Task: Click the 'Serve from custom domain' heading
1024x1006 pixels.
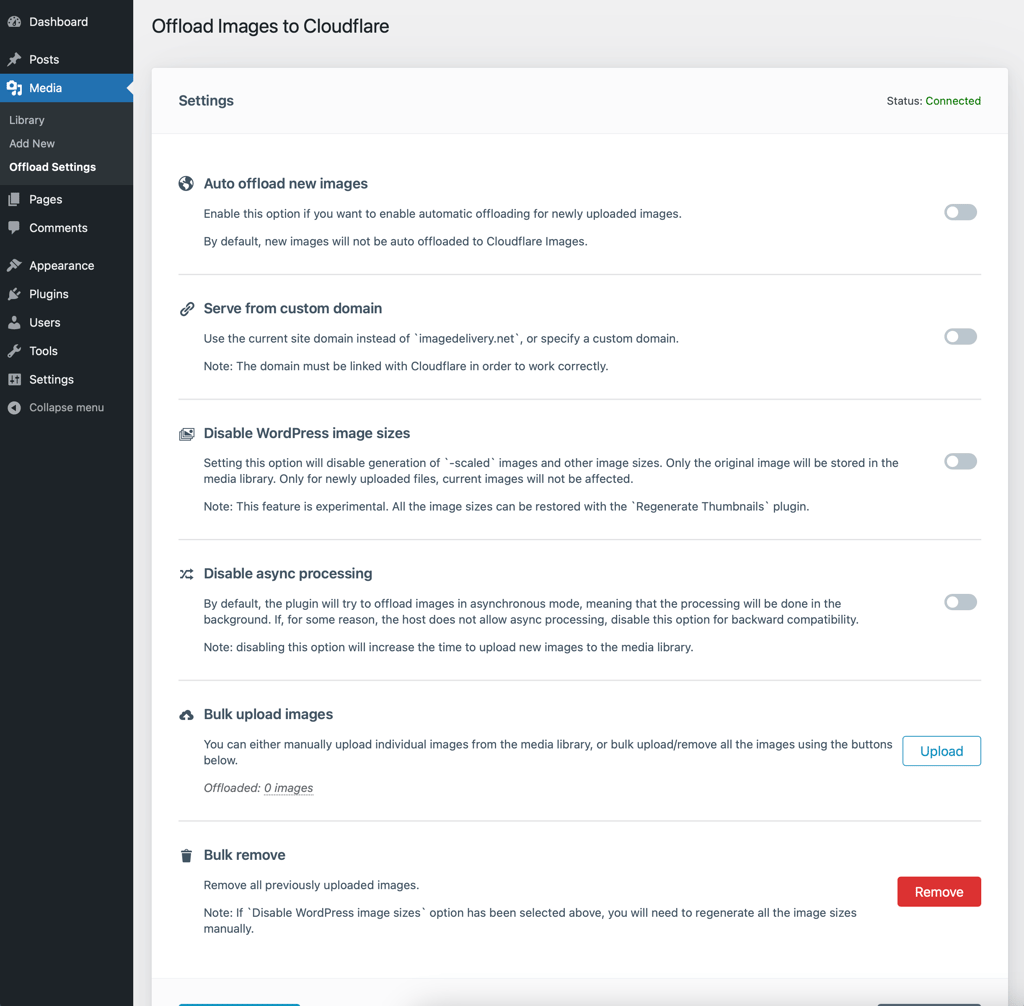Action: coord(293,308)
